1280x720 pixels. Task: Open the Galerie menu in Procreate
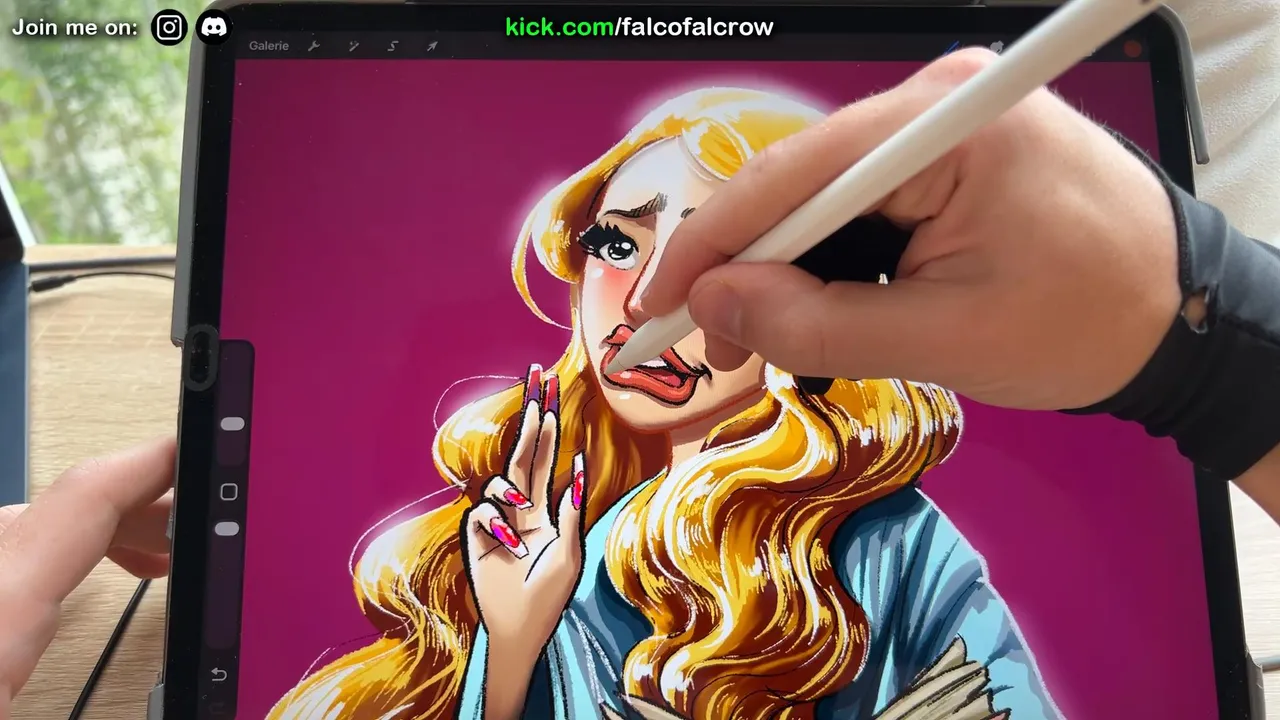[x=269, y=46]
